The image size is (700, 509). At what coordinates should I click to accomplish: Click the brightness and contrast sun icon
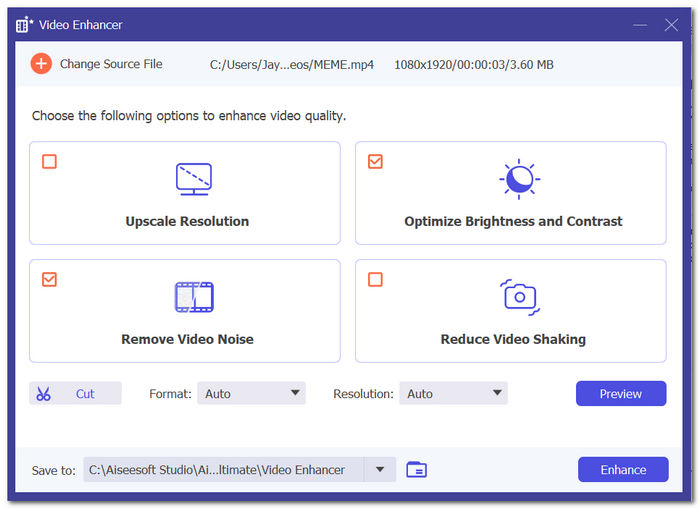pyautogui.click(x=519, y=179)
